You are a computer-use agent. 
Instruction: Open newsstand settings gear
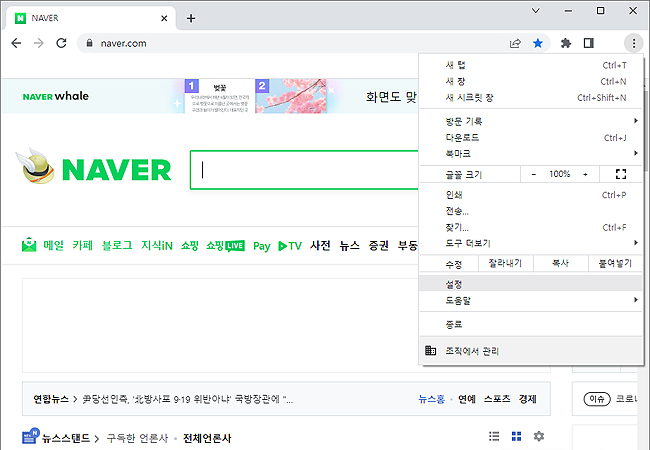(538, 436)
